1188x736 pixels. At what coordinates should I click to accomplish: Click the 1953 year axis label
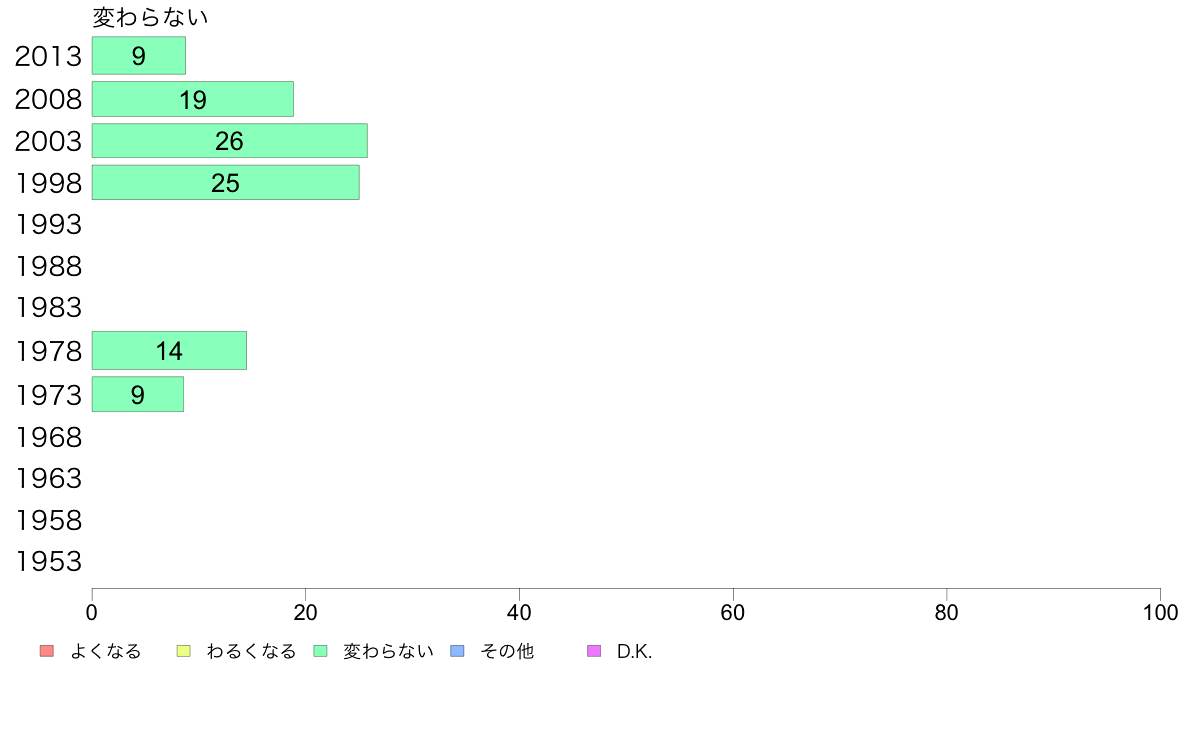click(48, 562)
